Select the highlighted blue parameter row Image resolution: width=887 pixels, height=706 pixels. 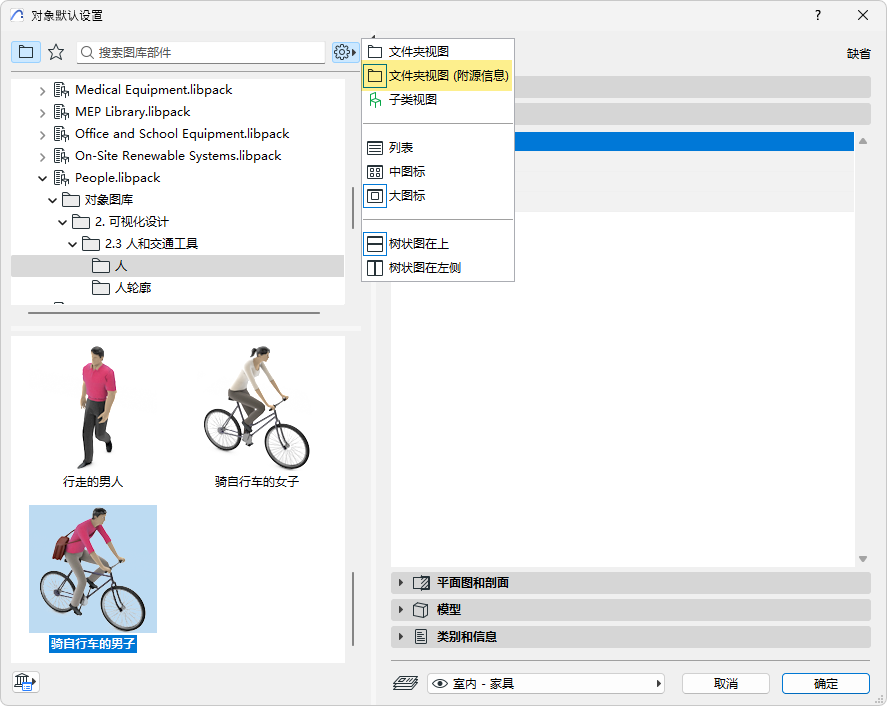click(684, 141)
